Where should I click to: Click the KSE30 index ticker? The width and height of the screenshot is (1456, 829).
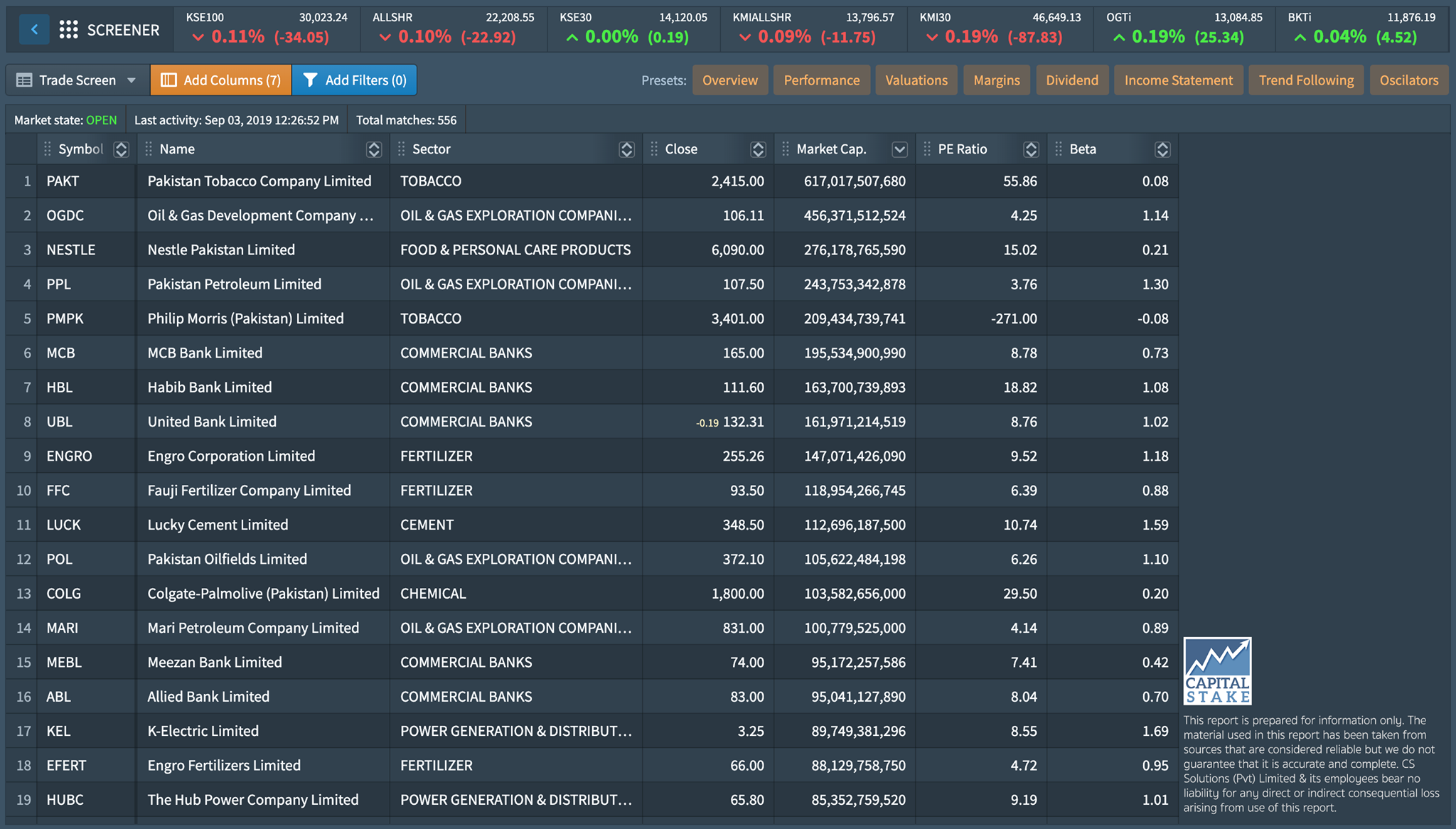coord(633,28)
